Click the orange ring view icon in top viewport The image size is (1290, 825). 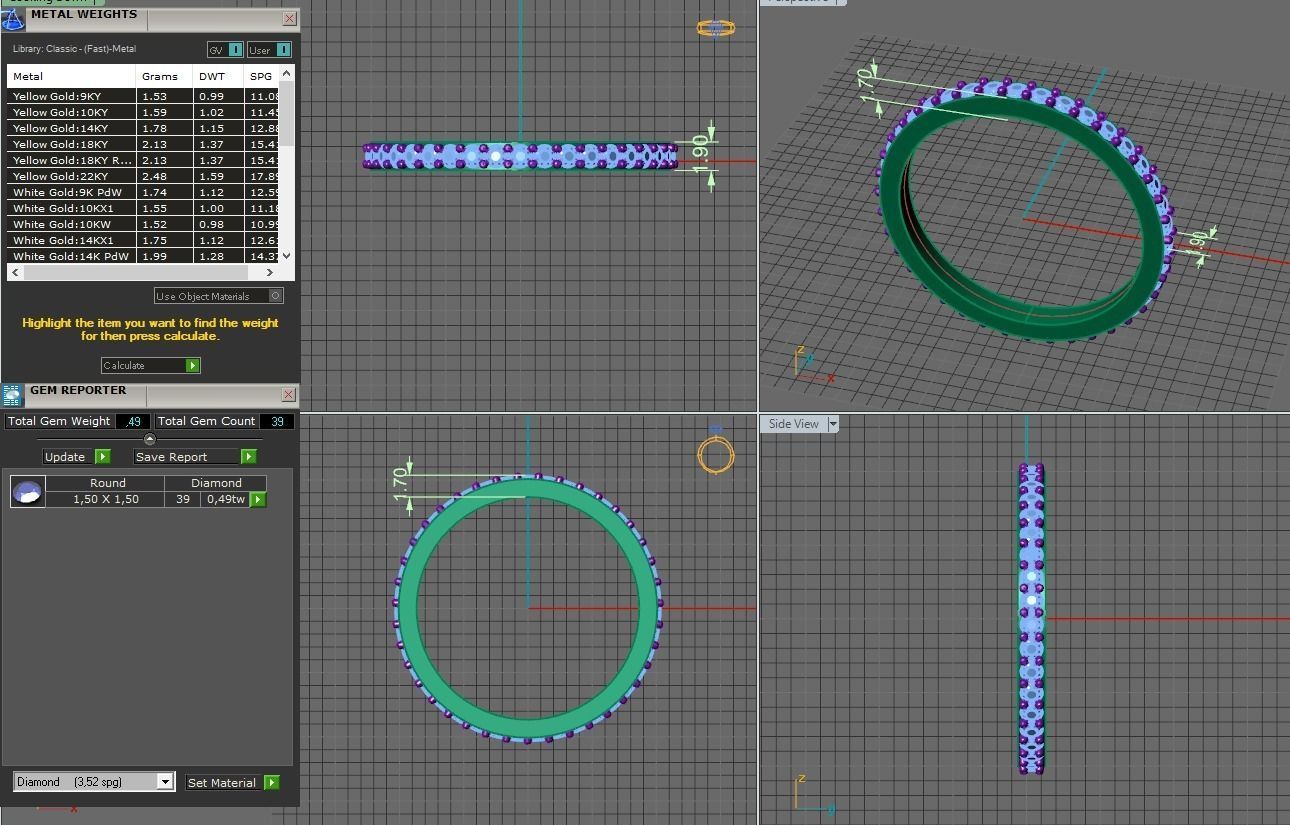716,28
